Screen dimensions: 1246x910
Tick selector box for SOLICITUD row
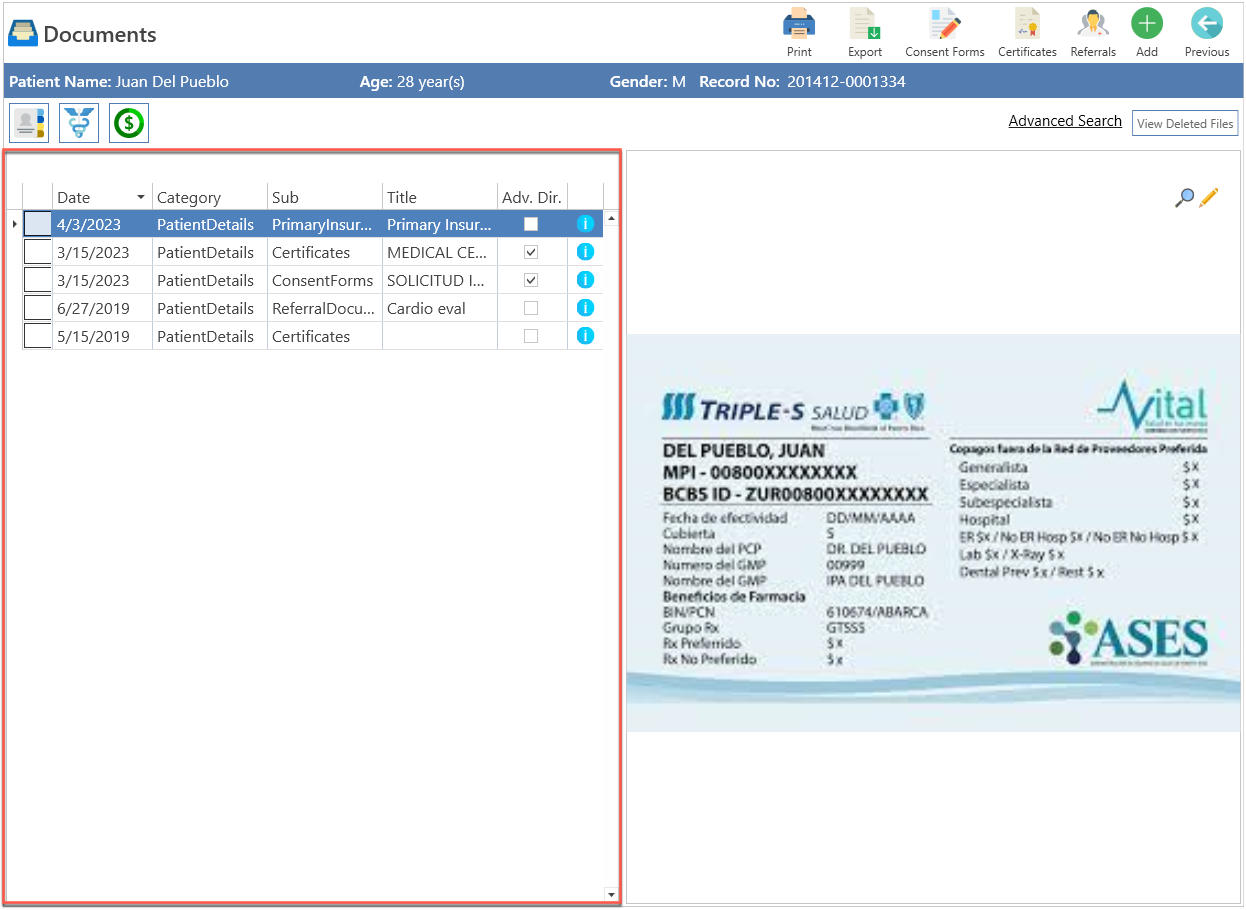(37, 280)
